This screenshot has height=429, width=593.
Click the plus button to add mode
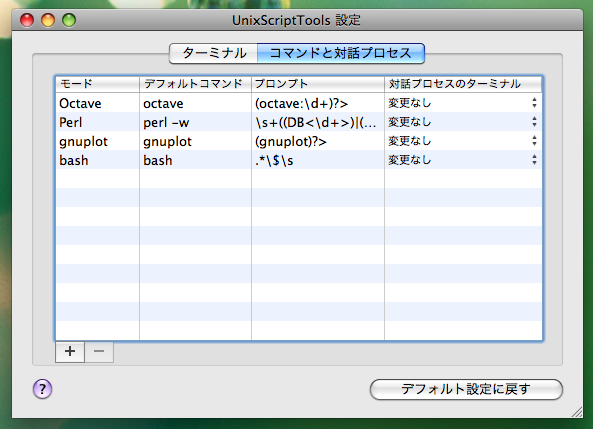70,352
